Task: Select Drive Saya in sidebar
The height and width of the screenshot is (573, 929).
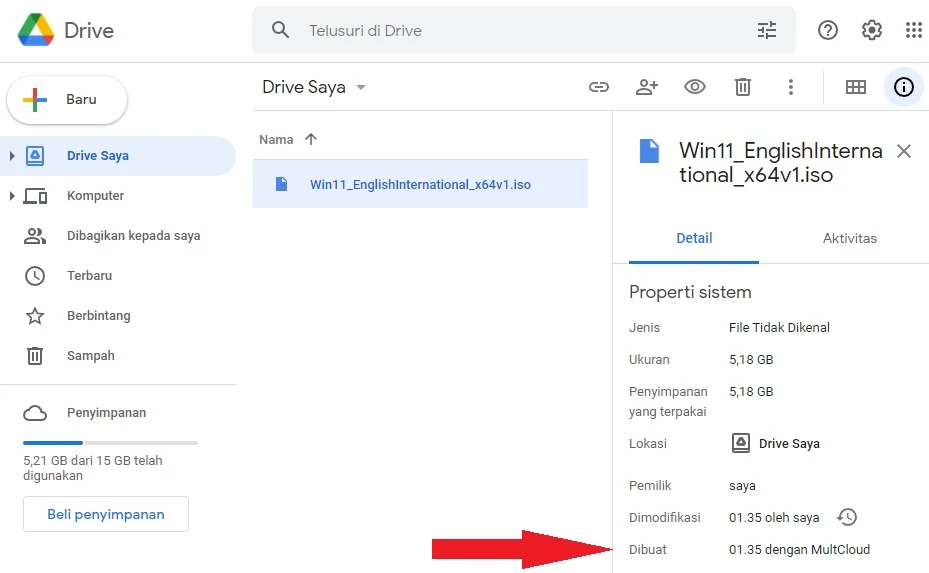Action: [118, 156]
